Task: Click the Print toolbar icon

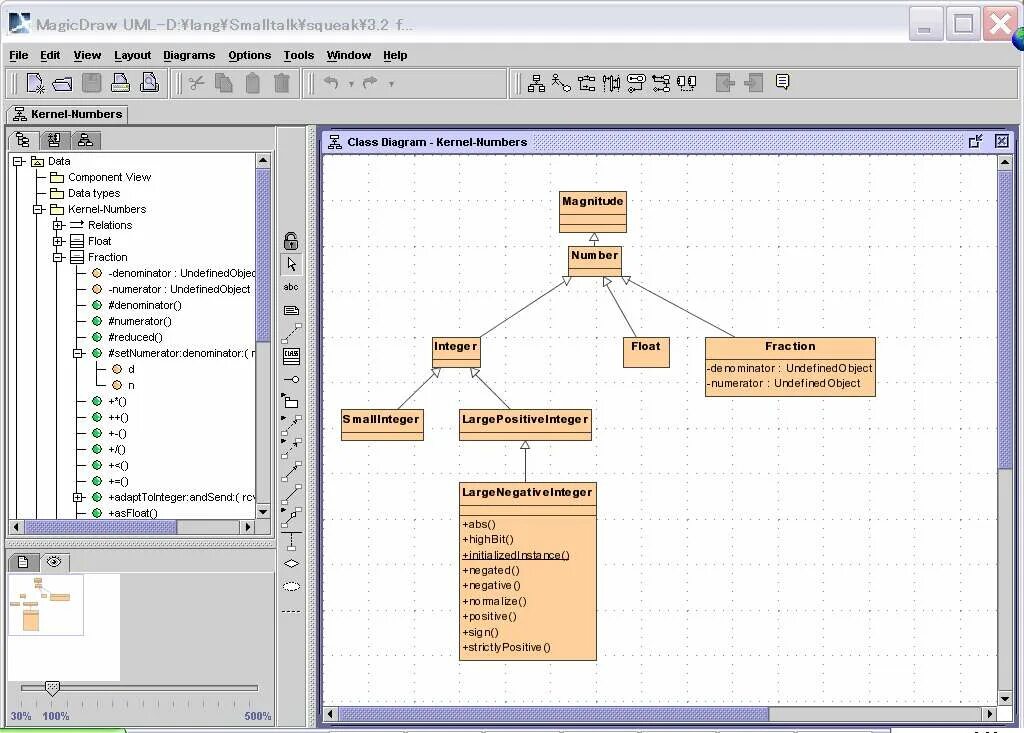Action: point(120,83)
